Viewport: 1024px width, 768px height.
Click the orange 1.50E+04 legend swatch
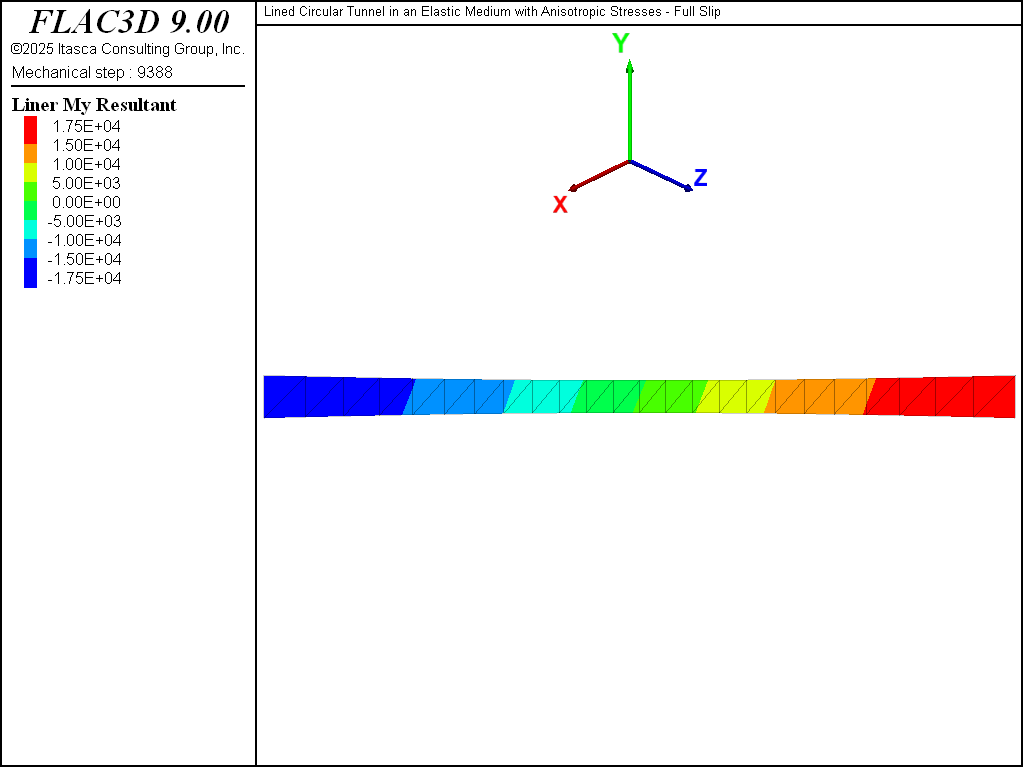(31, 153)
